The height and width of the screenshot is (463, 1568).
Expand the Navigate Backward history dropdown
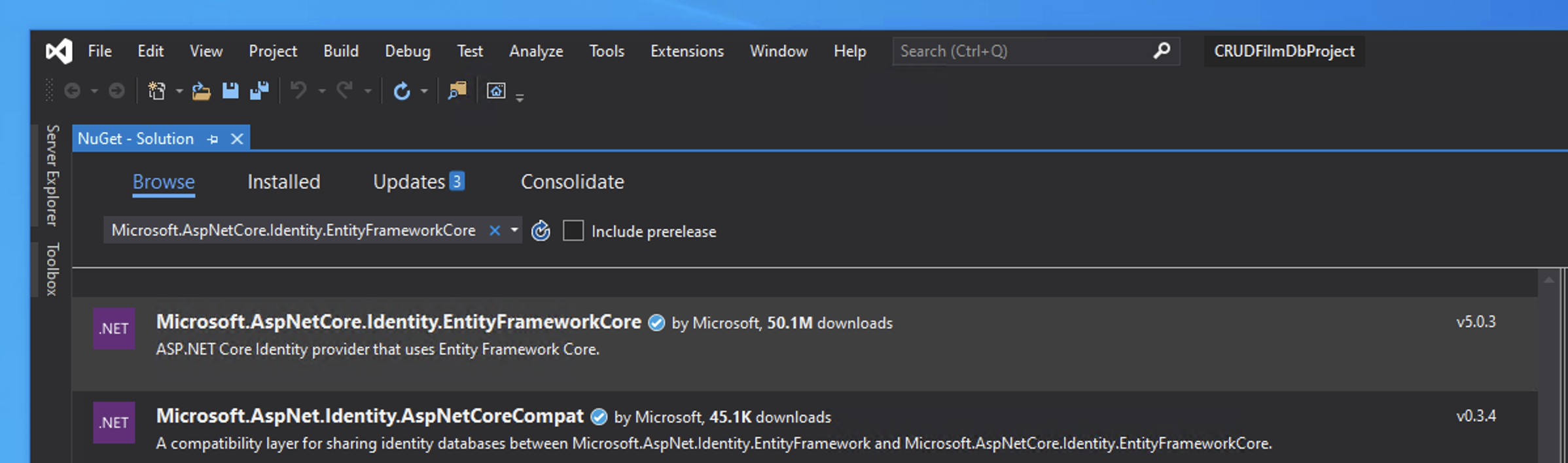pos(94,91)
